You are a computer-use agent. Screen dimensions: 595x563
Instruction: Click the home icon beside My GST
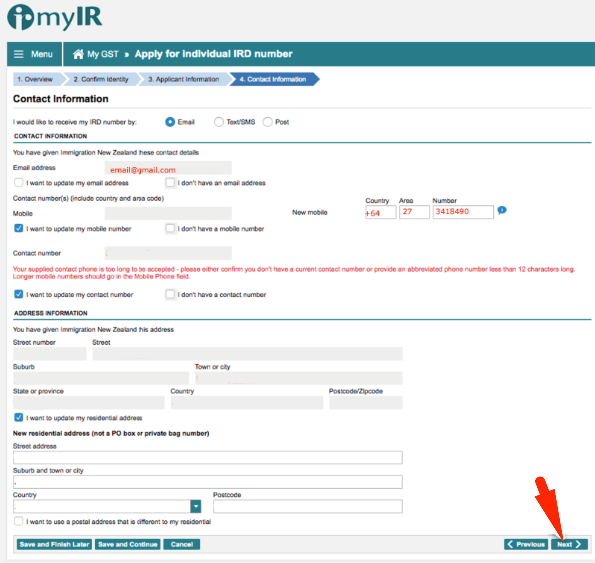coord(78,54)
